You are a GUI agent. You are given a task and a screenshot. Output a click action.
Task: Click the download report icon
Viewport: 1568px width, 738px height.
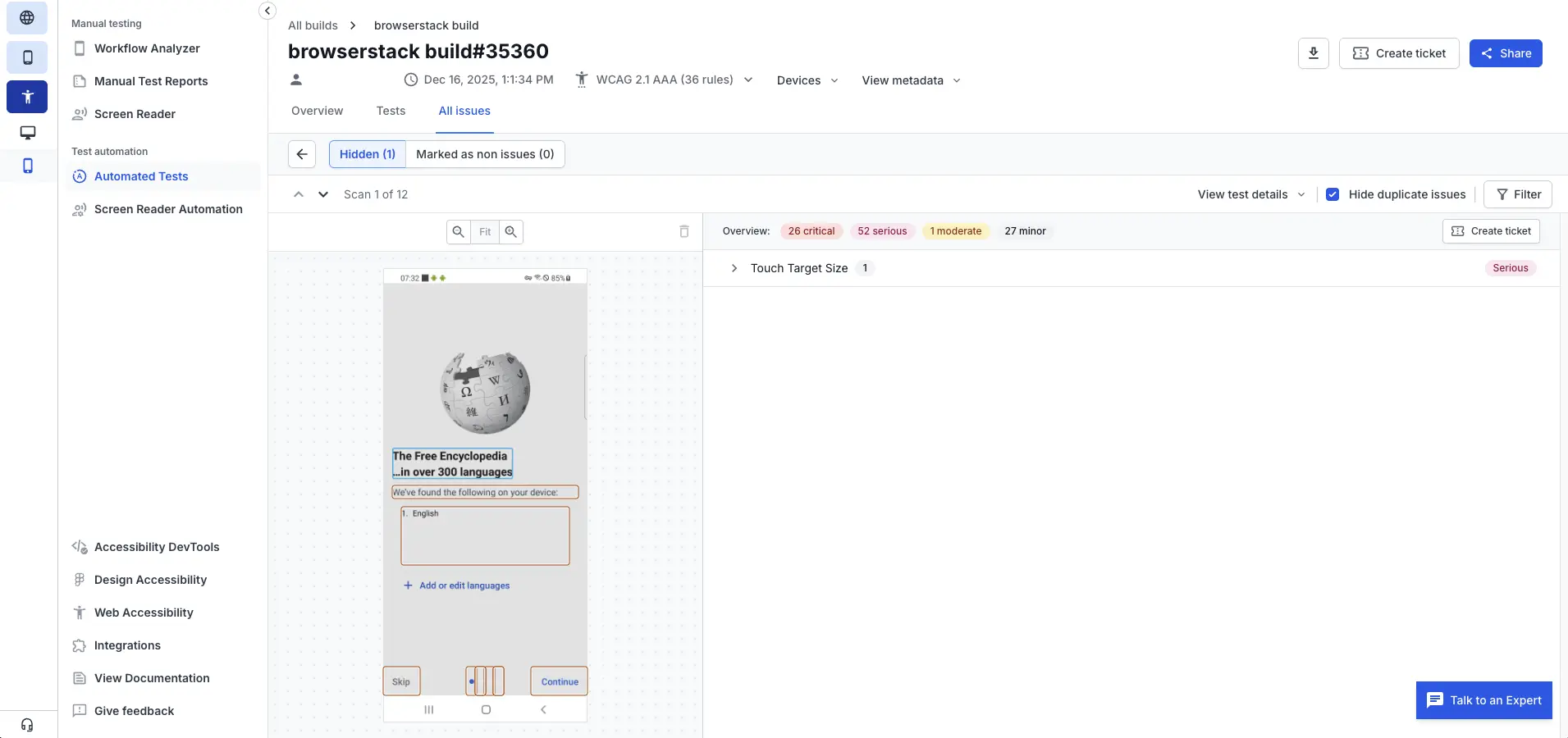pos(1313,53)
